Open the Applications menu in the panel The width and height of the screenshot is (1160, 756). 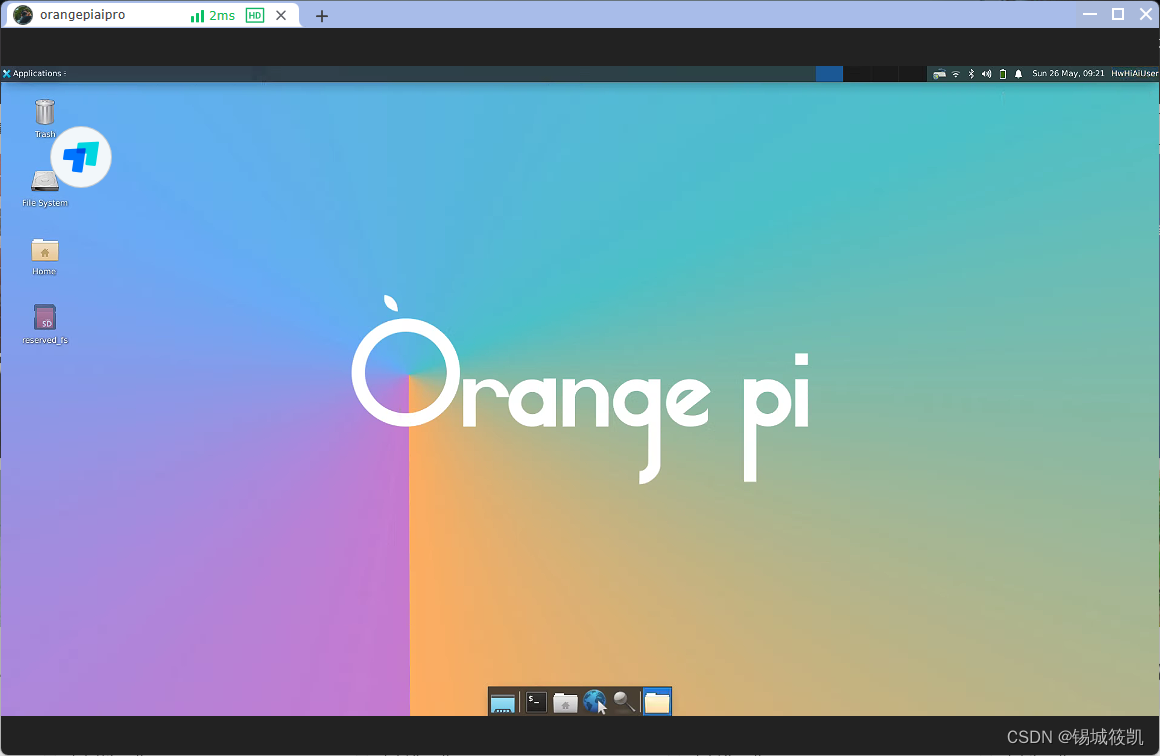[34, 73]
